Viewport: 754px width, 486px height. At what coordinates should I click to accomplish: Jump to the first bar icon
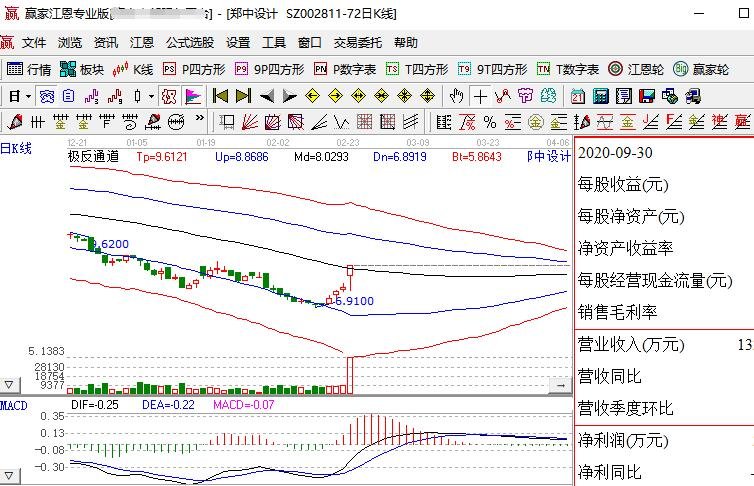pos(220,96)
